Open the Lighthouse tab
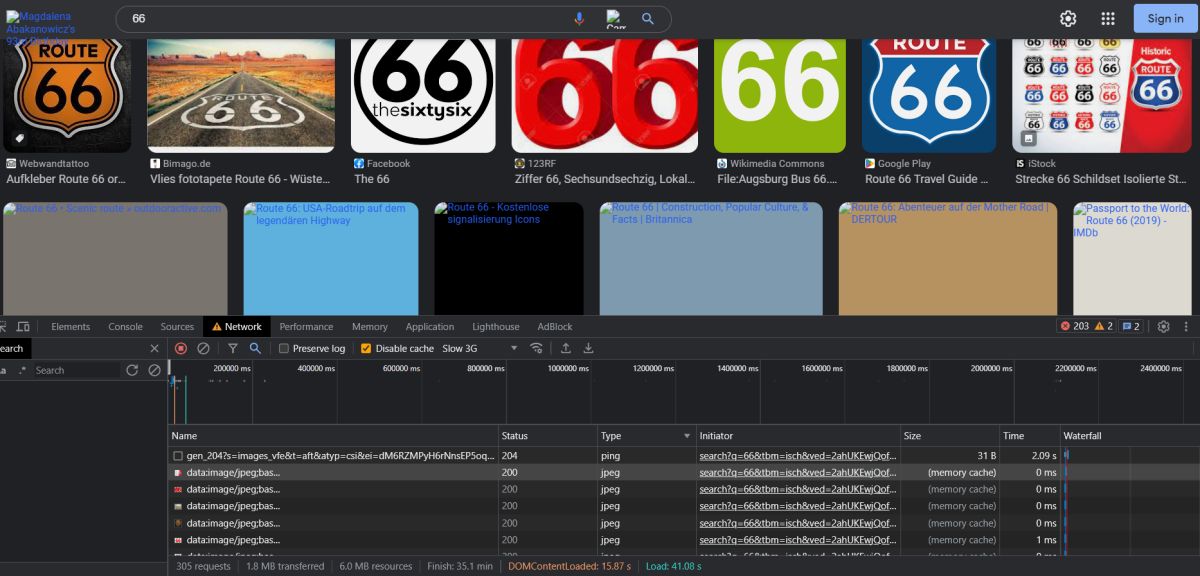Viewport: 1200px width, 576px height. 496,326
